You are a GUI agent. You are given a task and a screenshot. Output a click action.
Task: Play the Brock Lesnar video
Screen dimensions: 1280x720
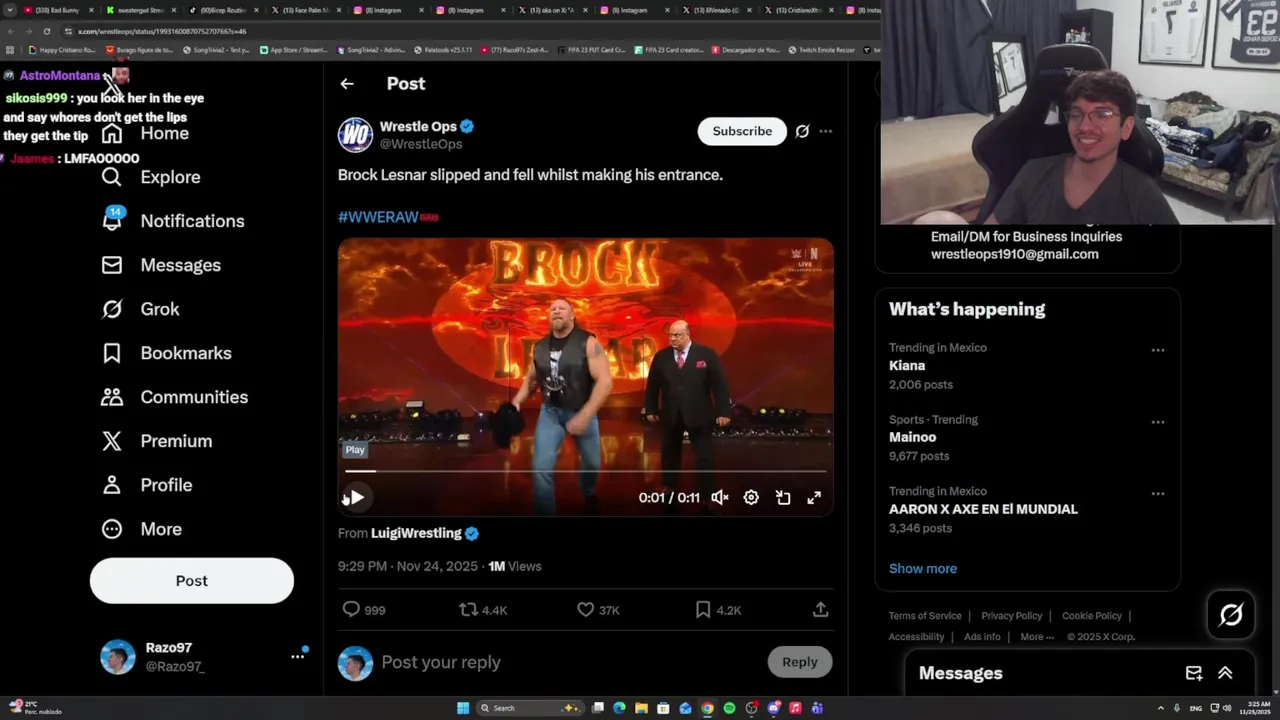click(x=356, y=497)
